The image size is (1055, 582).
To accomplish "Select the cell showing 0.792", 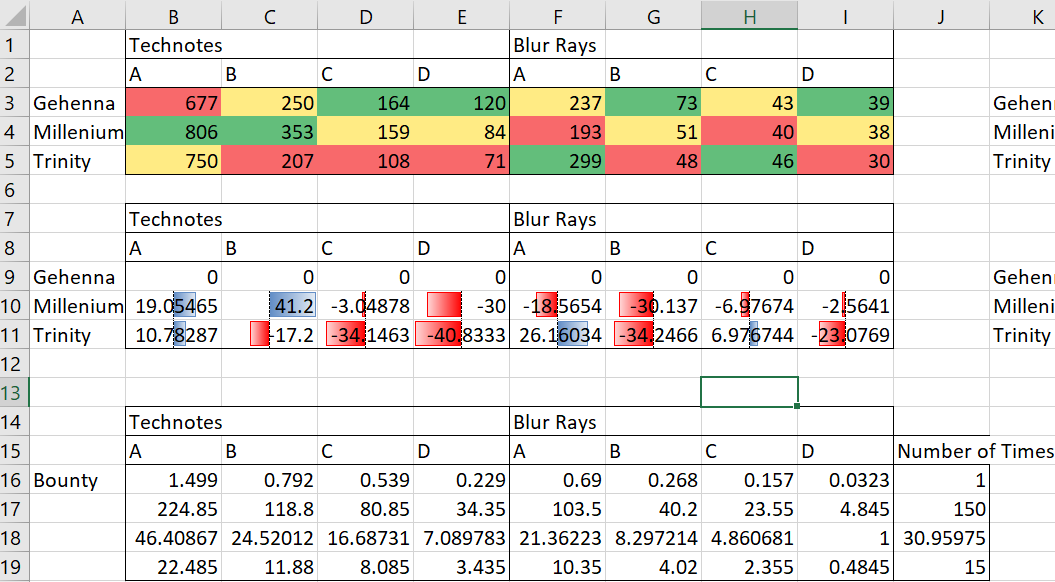I will click(x=269, y=480).
